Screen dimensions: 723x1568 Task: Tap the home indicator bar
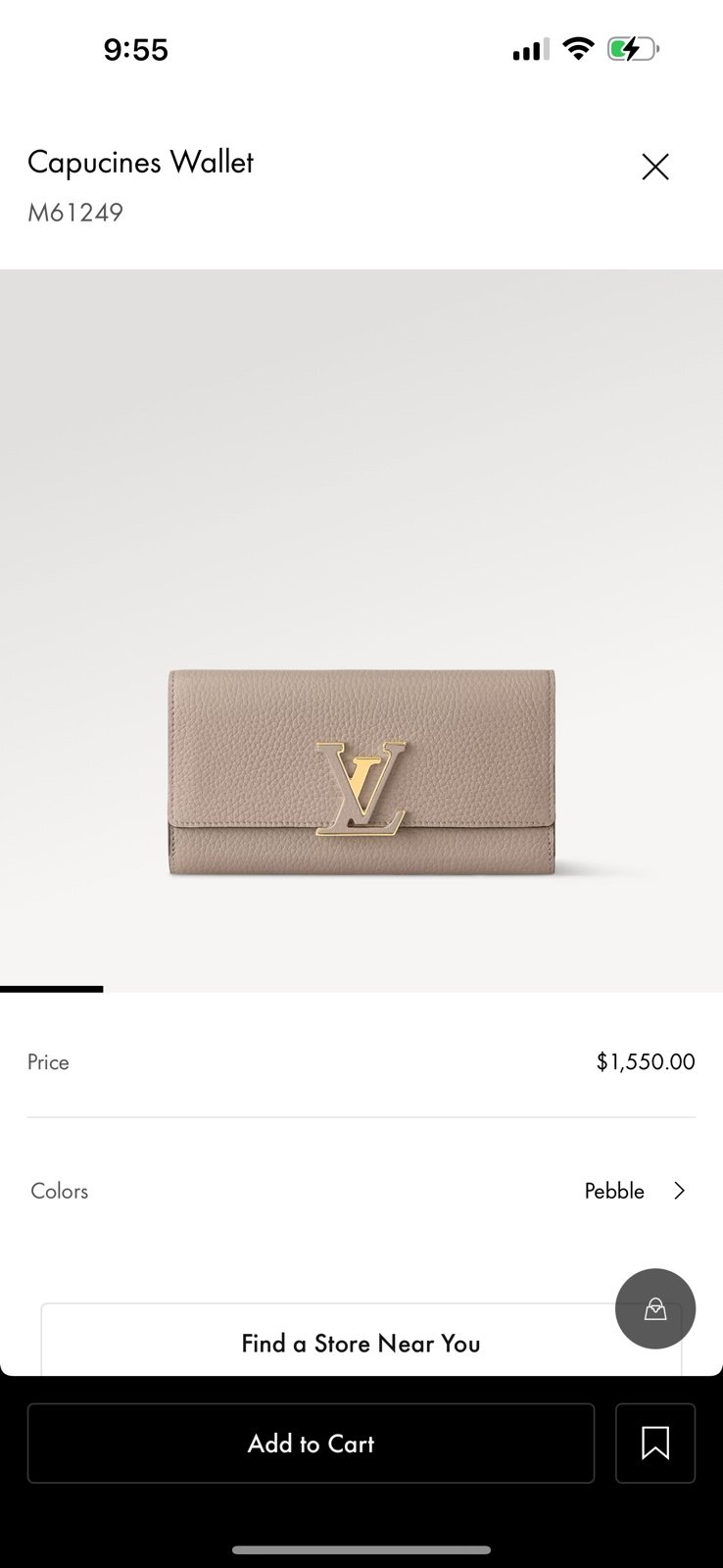(361, 1550)
